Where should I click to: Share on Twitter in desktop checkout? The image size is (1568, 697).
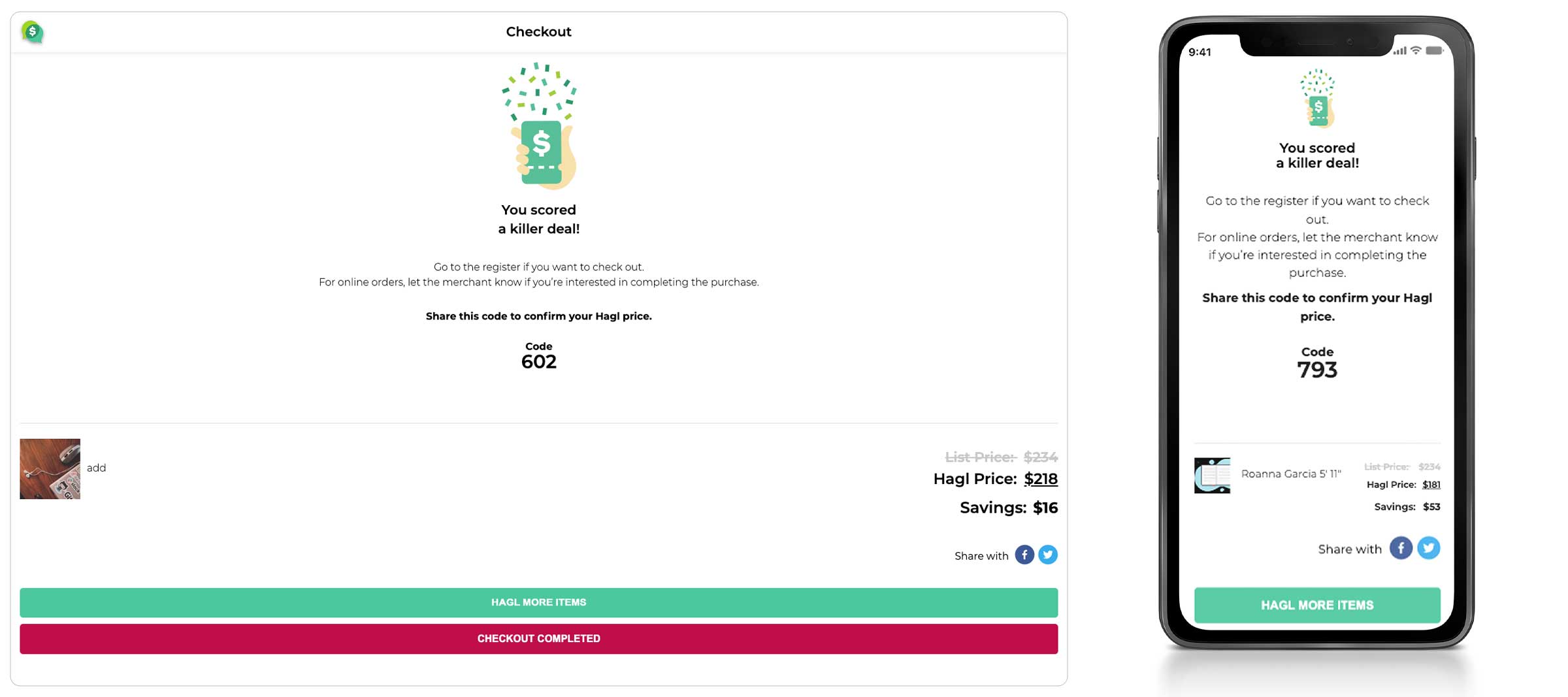pos(1048,555)
